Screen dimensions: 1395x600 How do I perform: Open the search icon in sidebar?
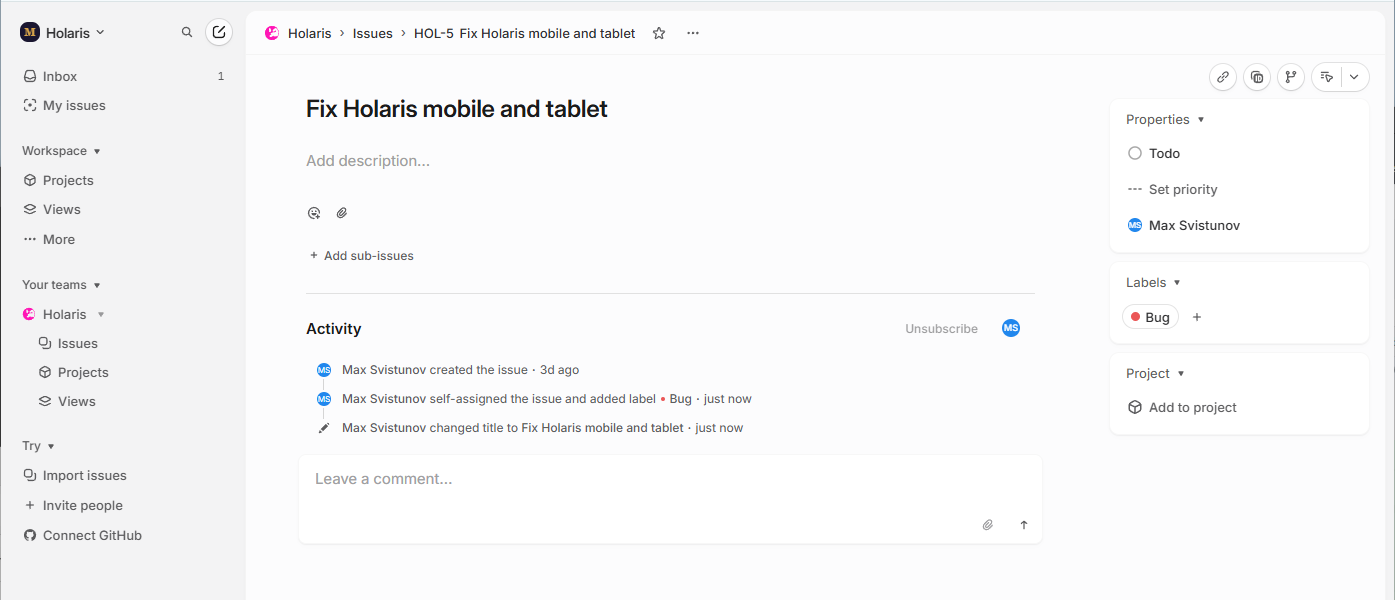tap(187, 32)
